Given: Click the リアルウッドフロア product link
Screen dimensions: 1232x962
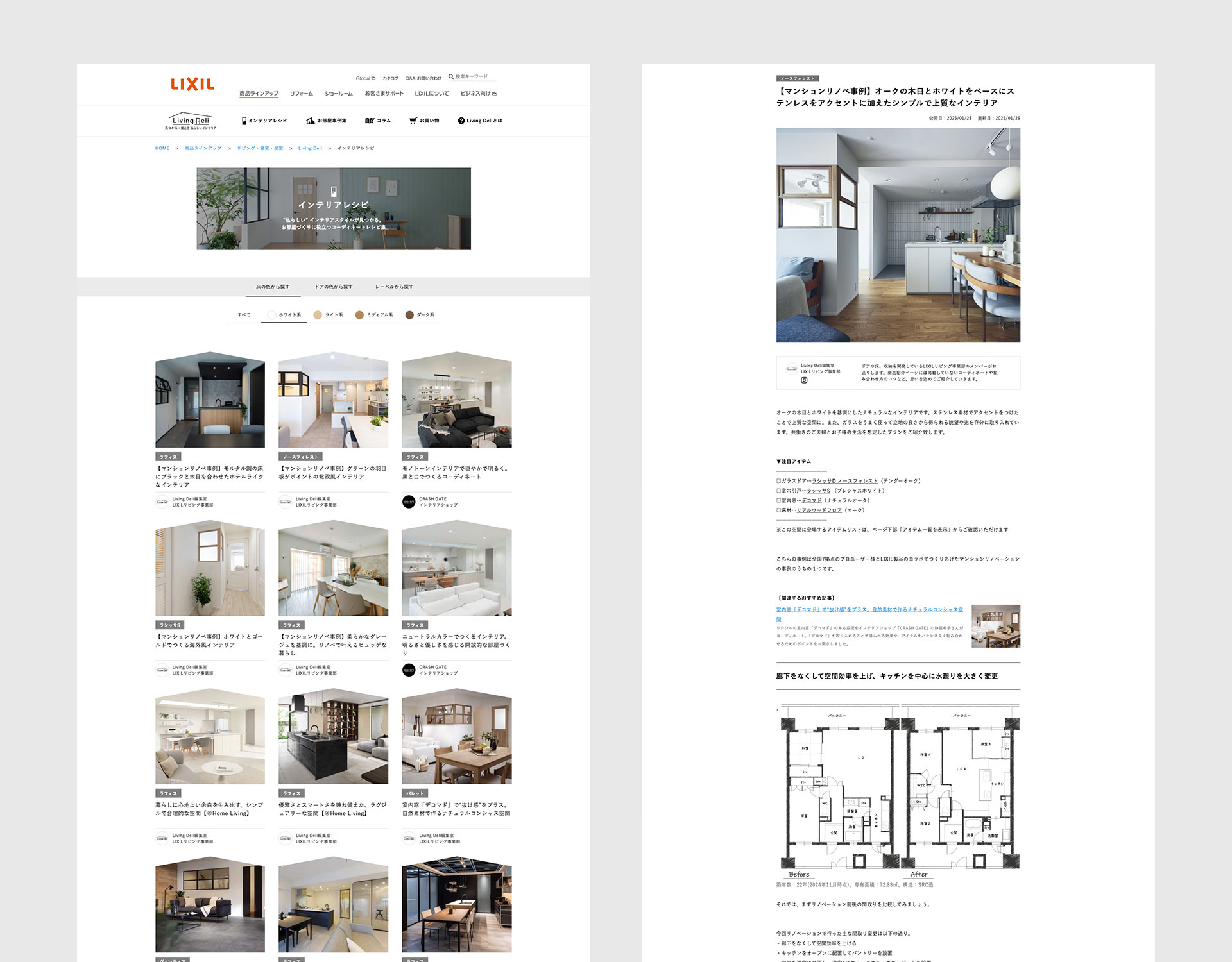Looking at the screenshot, I should [x=819, y=511].
